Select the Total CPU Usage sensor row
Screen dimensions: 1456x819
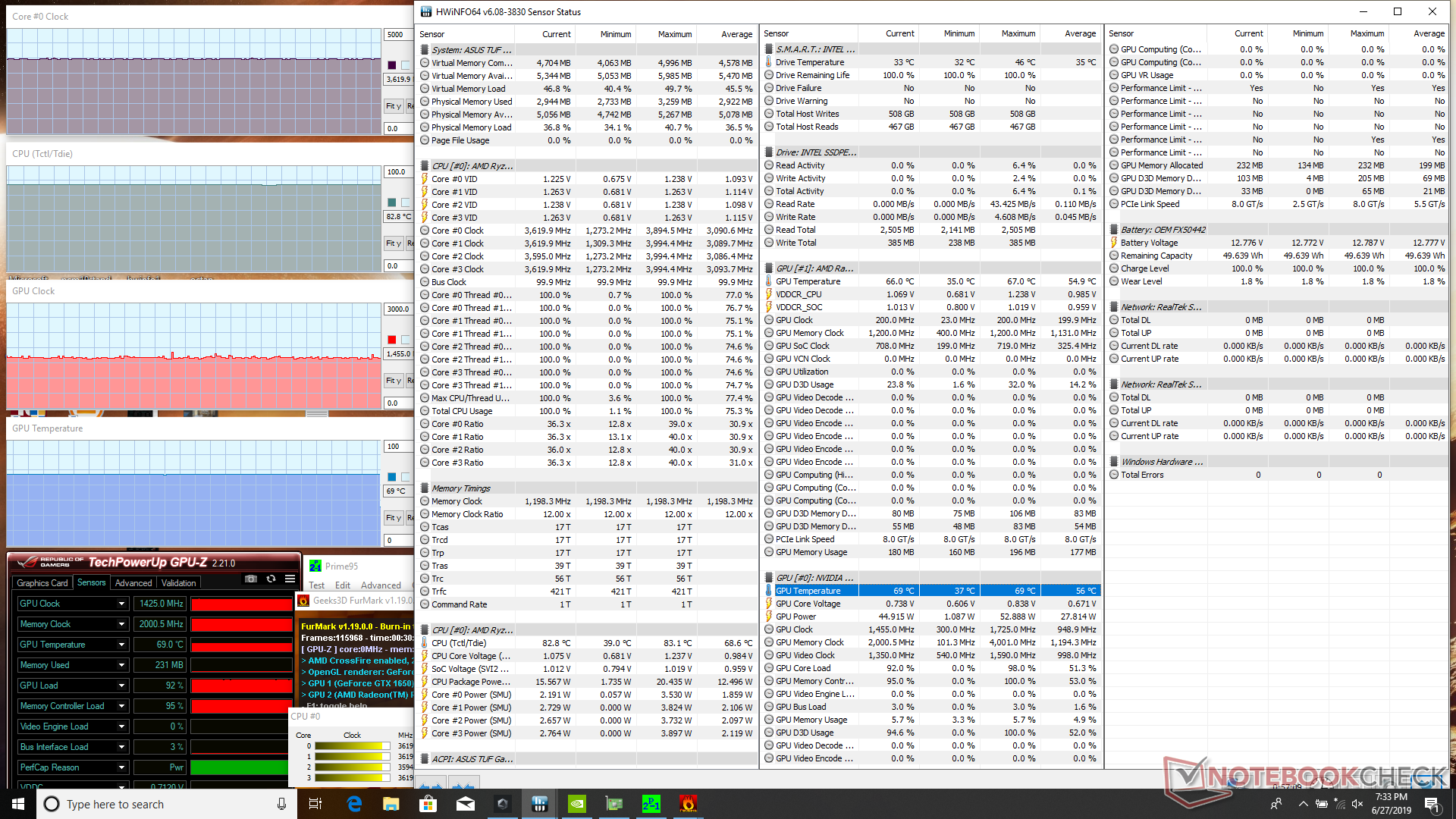(588, 411)
